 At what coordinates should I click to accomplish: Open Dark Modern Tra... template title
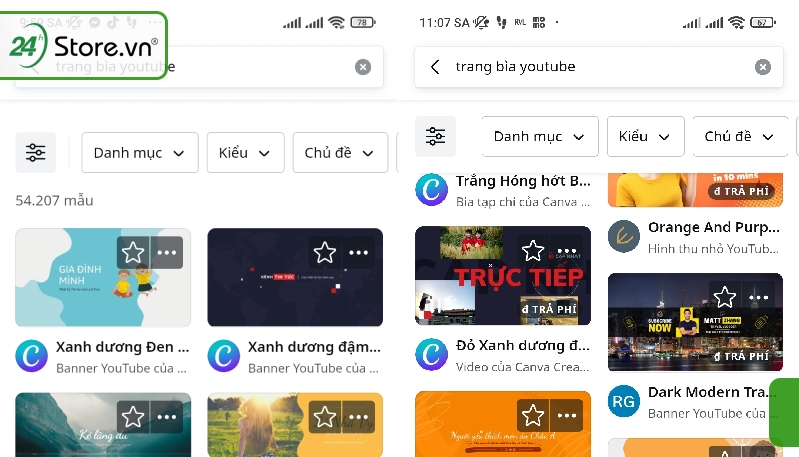click(x=712, y=392)
